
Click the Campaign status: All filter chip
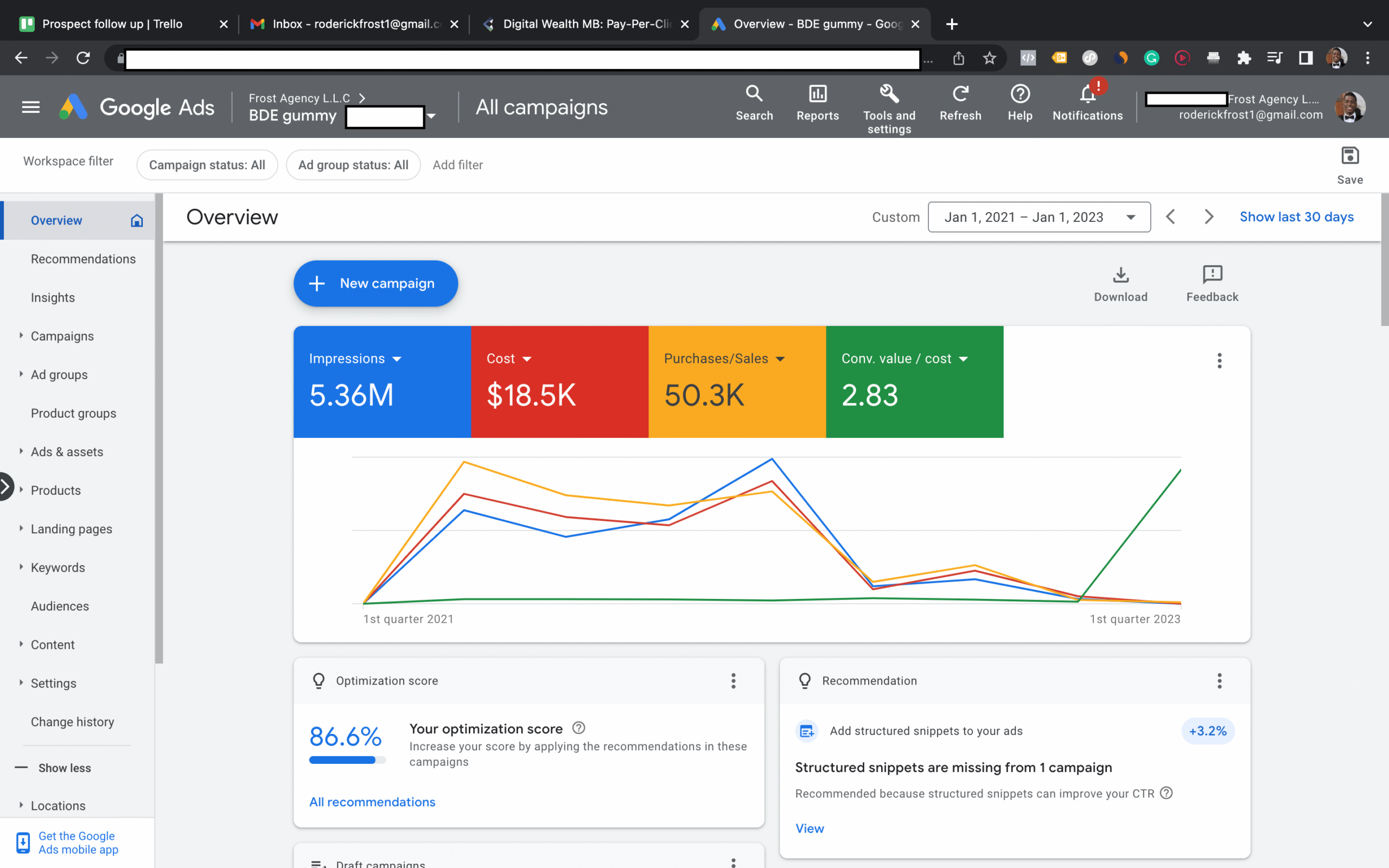(207, 165)
